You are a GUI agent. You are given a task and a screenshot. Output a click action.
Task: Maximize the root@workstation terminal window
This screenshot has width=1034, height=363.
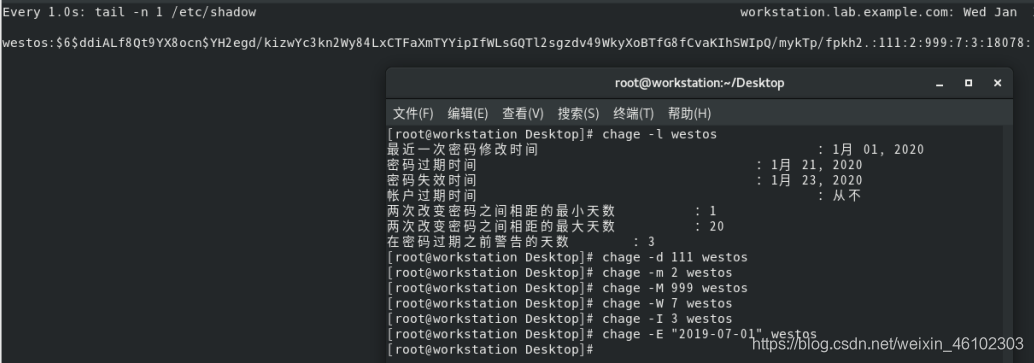coord(968,83)
